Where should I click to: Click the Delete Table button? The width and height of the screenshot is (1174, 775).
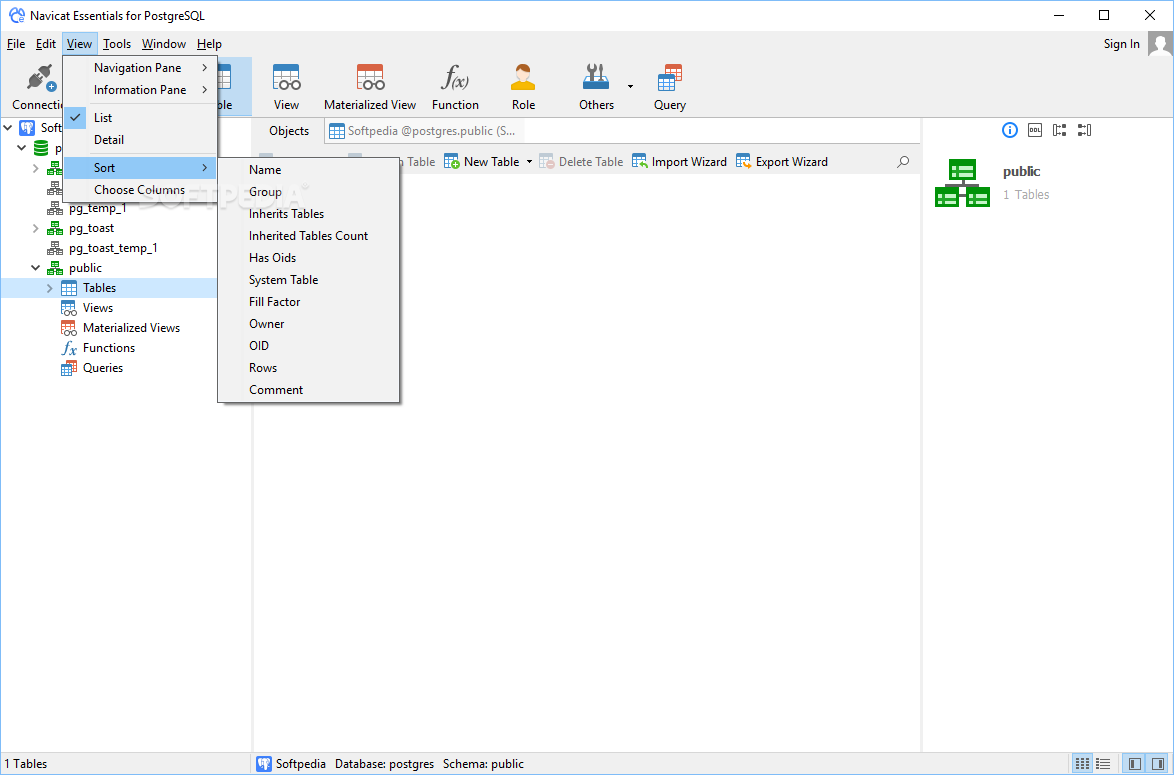581,162
